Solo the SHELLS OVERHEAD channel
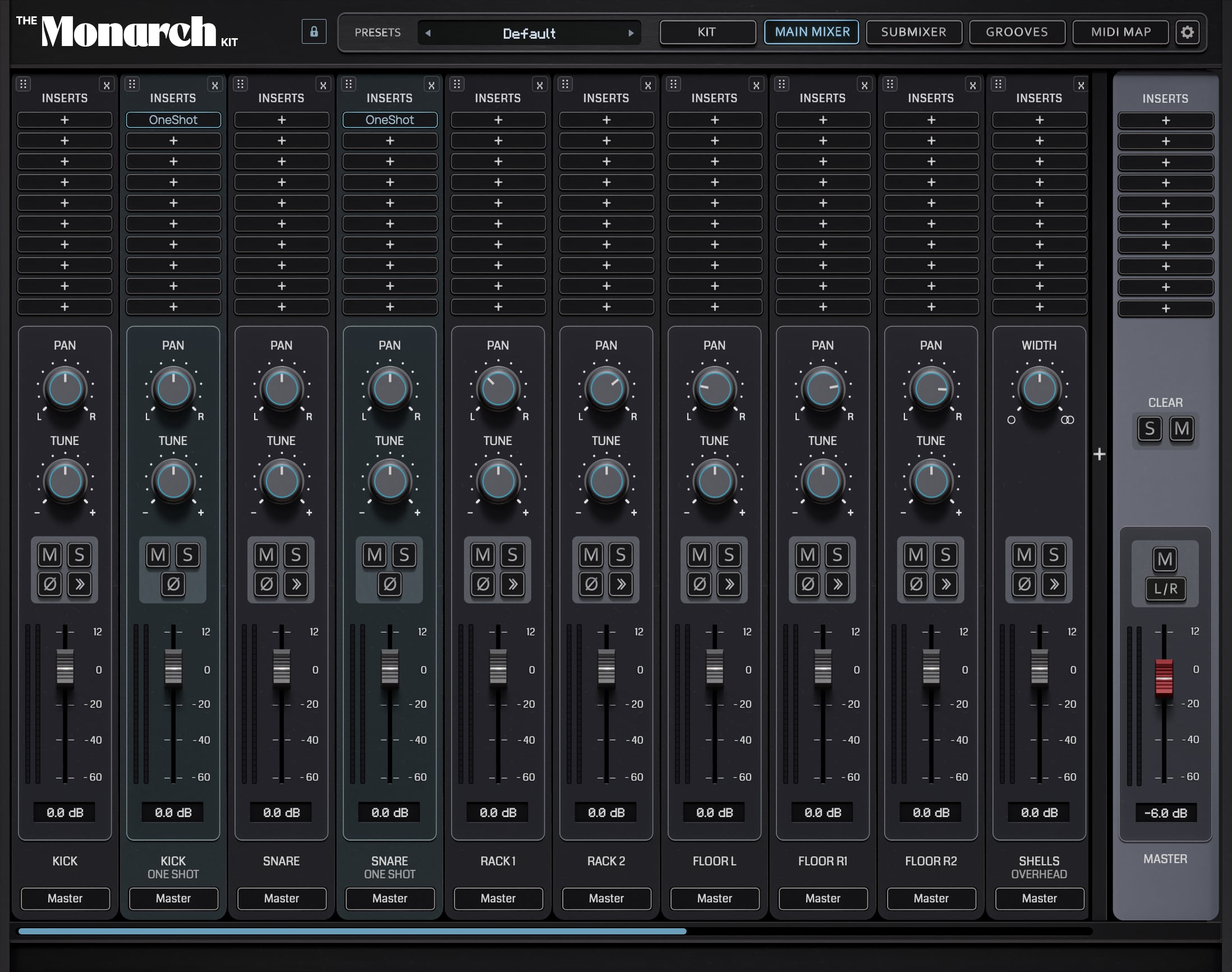 click(x=1054, y=555)
